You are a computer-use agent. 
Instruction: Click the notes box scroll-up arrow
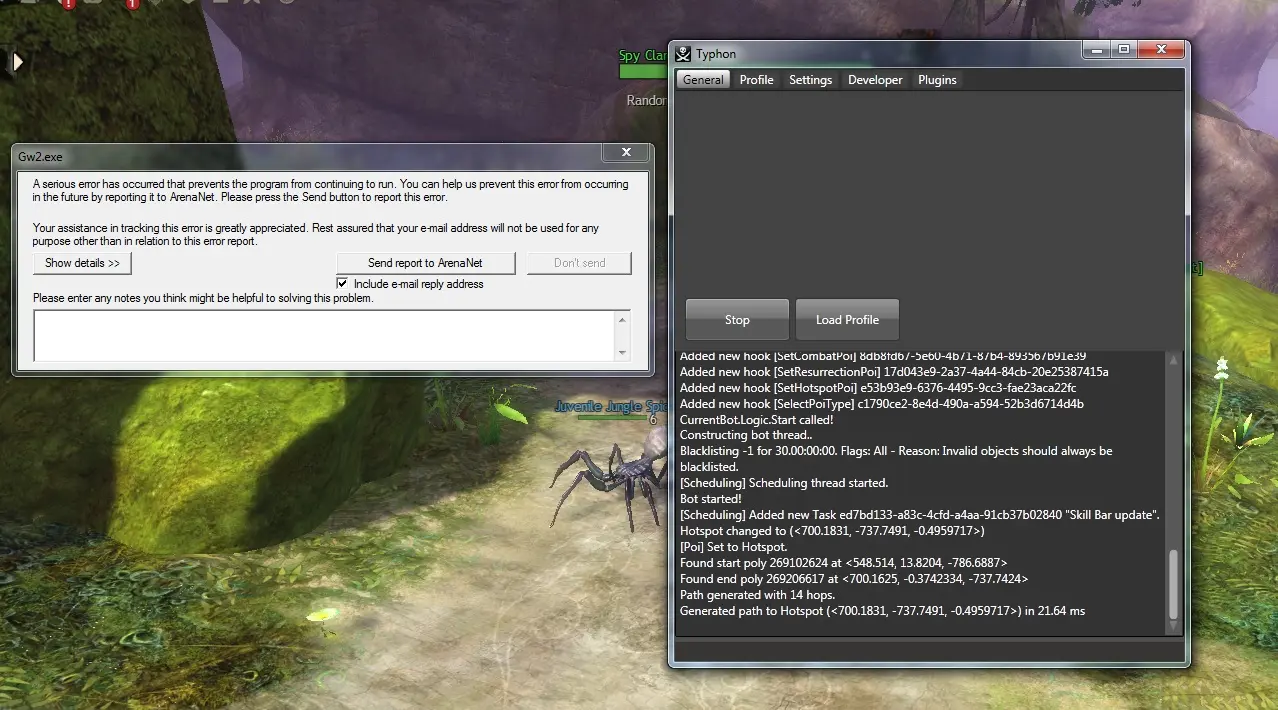(623, 320)
